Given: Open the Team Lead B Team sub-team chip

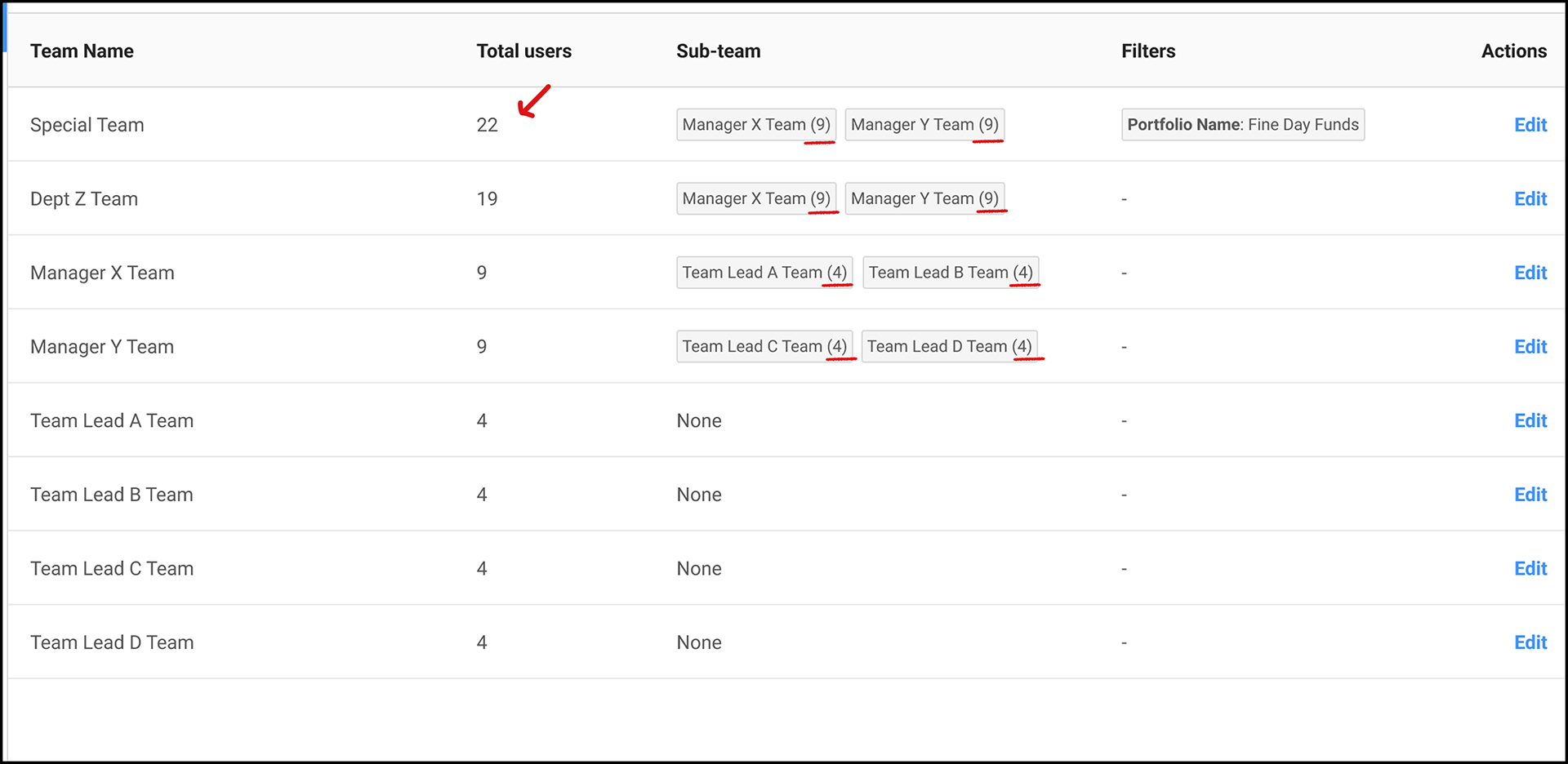Looking at the screenshot, I should (950, 273).
